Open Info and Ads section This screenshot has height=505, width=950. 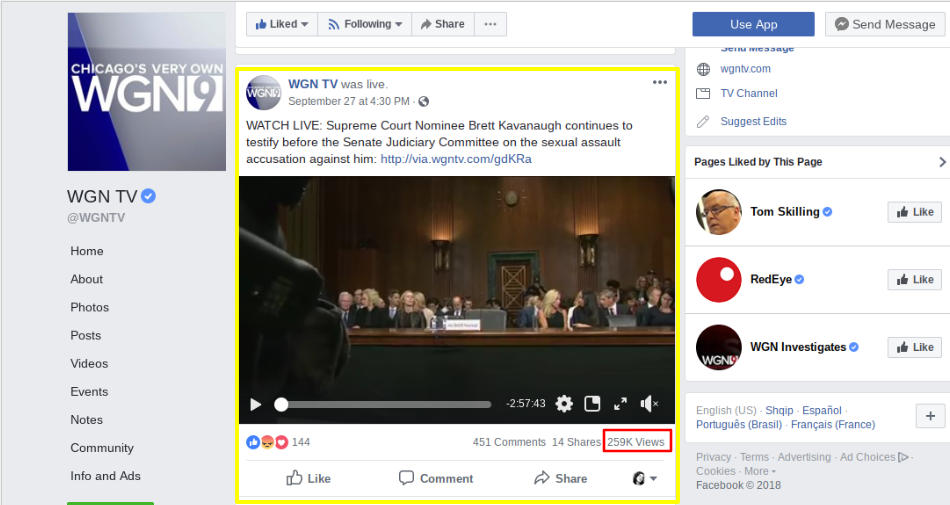pyautogui.click(x=105, y=476)
